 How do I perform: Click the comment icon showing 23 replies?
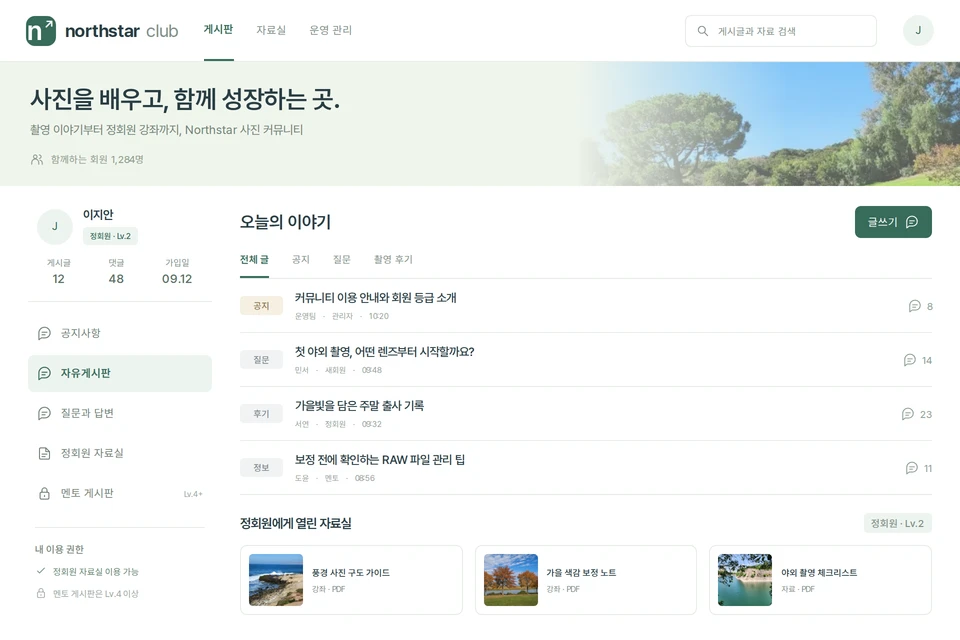coord(907,414)
